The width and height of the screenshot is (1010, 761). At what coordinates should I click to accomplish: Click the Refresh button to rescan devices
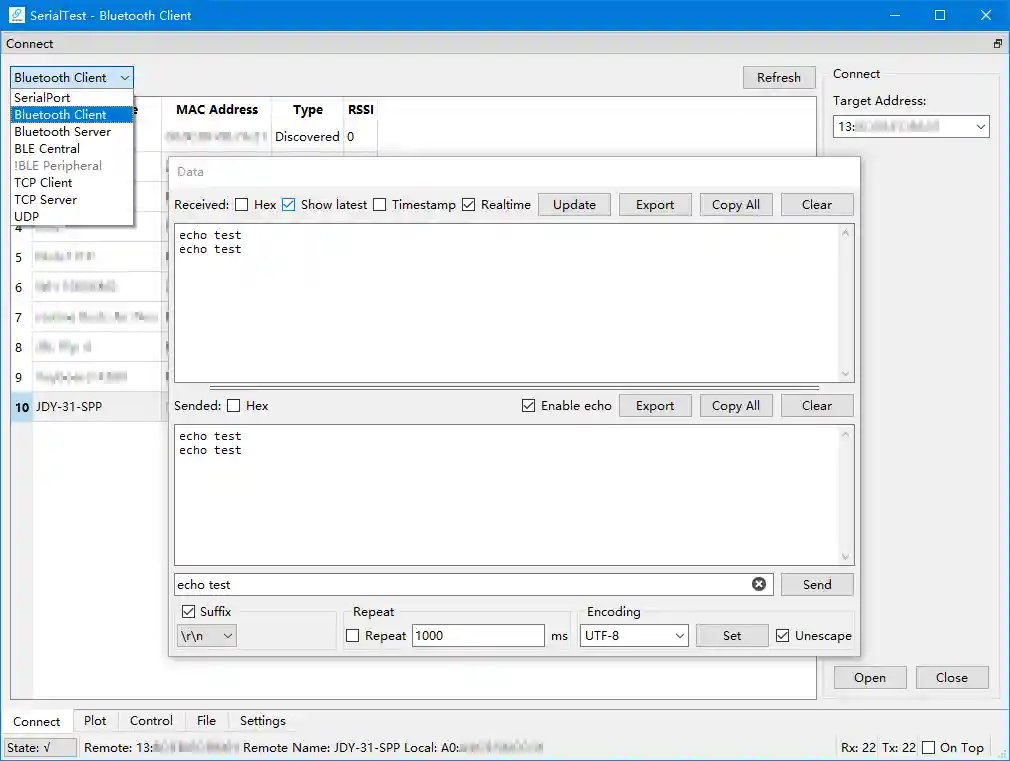pyautogui.click(x=778, y=77)
